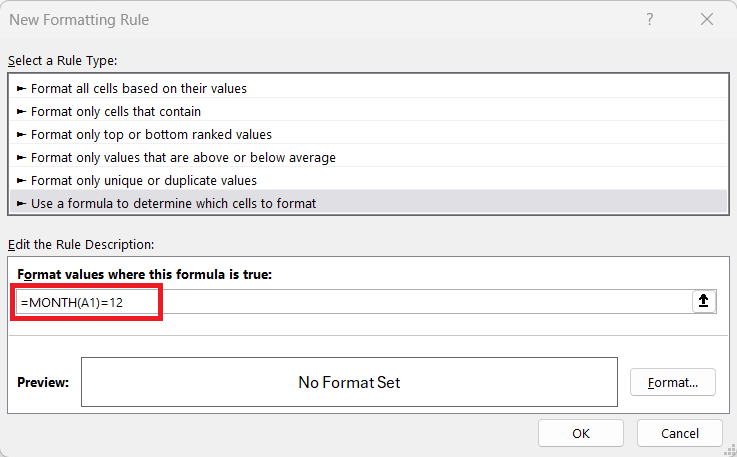
Task: Click the 'Edit the Rule Description:' label
Action: 81,244
